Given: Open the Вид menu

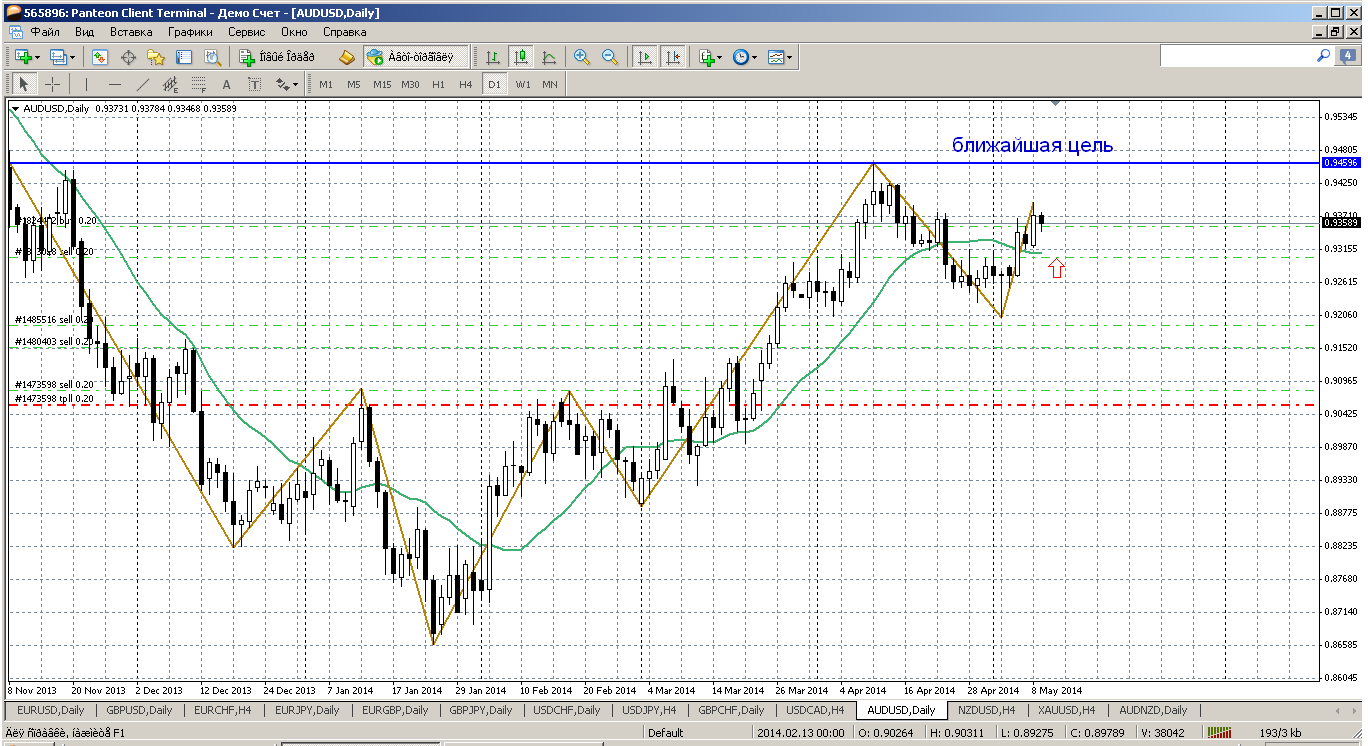Looking at the screenshot, I should [85, 32].
